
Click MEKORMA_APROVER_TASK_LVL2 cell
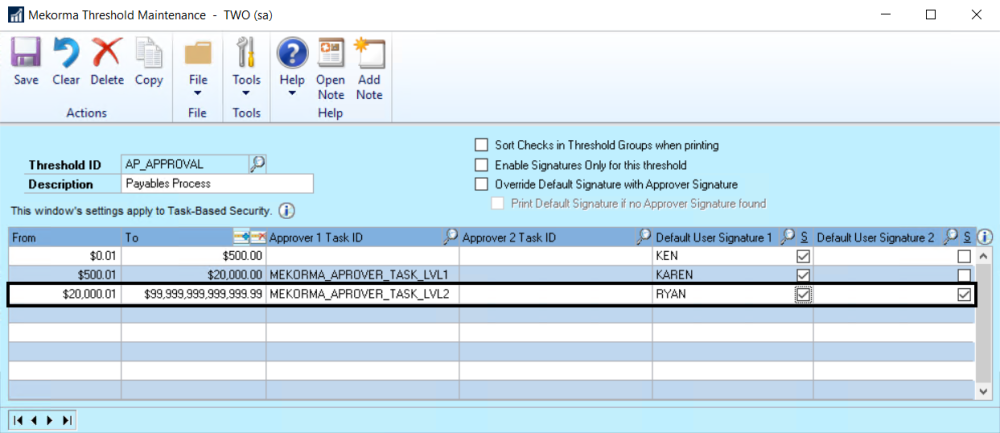click(x=363, y=295)
